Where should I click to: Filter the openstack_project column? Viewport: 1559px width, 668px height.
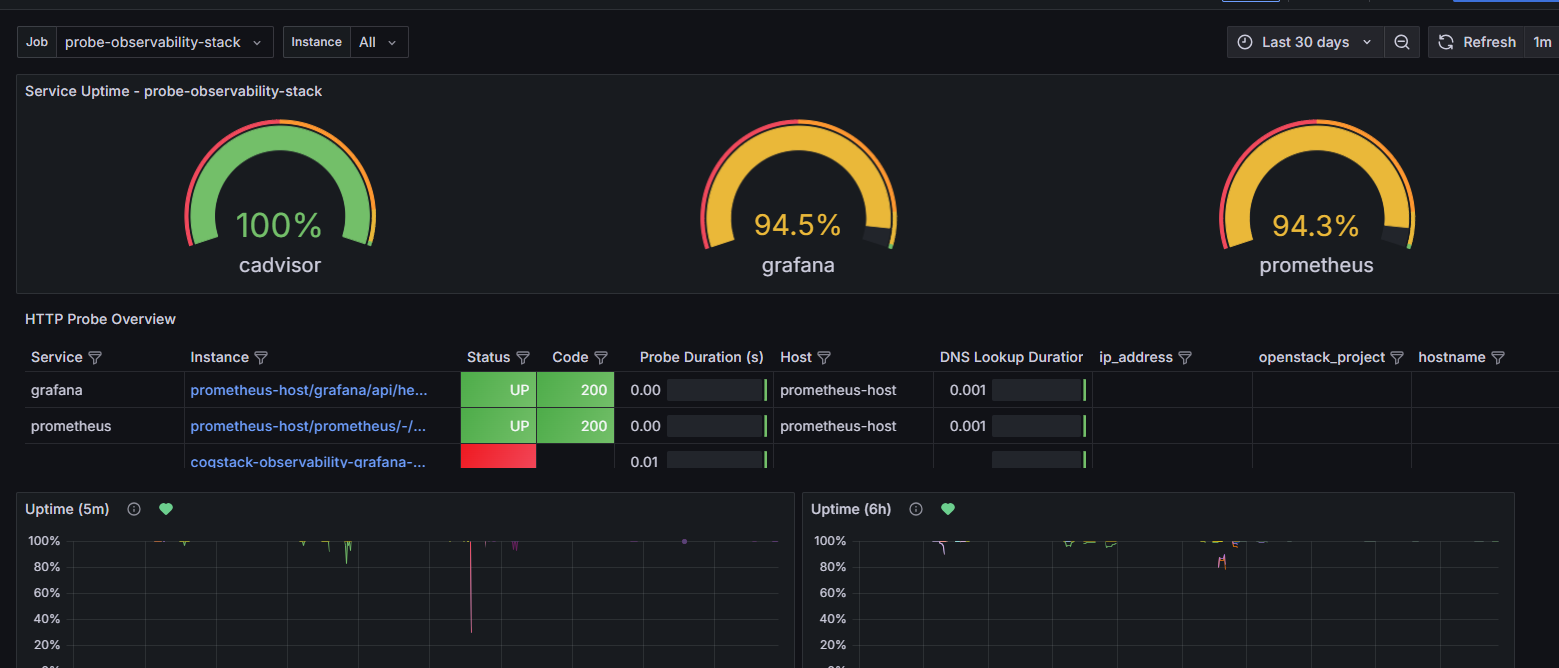(x=1397, y=357)
